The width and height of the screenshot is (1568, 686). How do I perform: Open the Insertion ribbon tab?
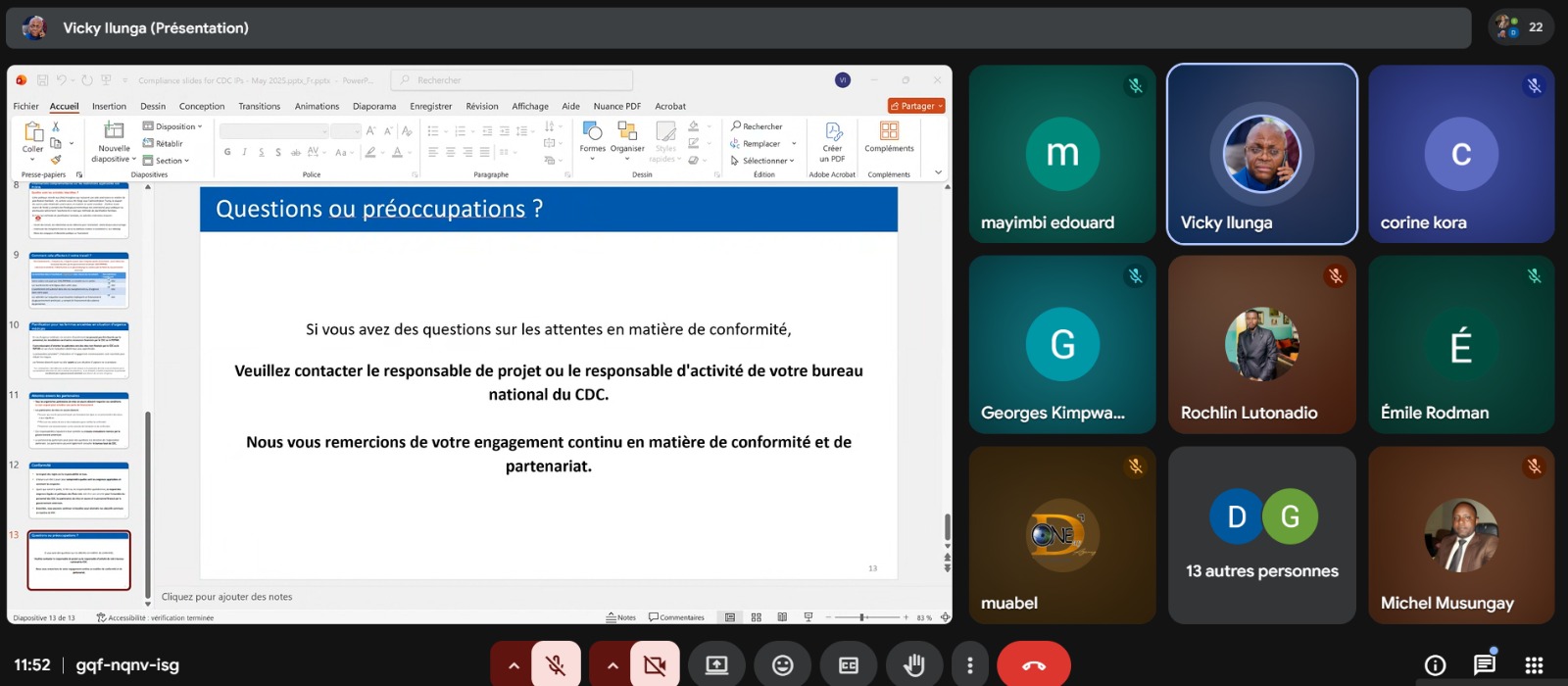(x=109, y=106)
